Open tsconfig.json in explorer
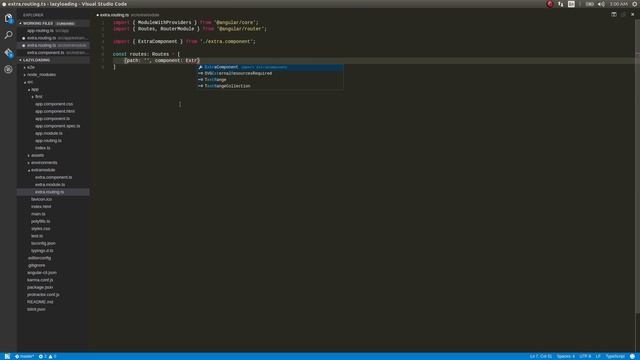 click(x=43, y=244)
